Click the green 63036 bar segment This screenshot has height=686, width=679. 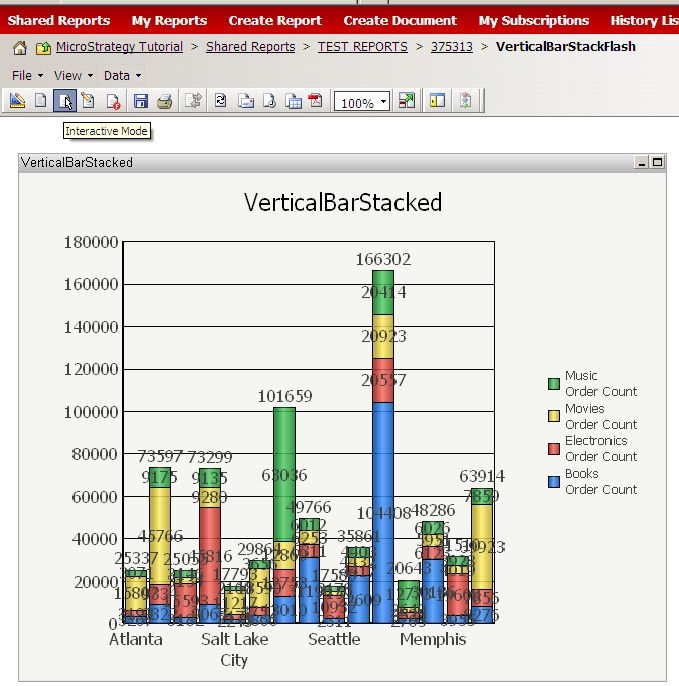click(284, 474)
